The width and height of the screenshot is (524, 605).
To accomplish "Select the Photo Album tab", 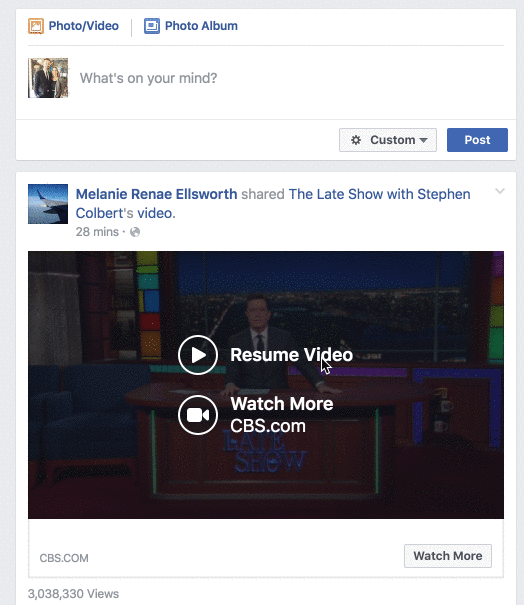I will (191, 26).
